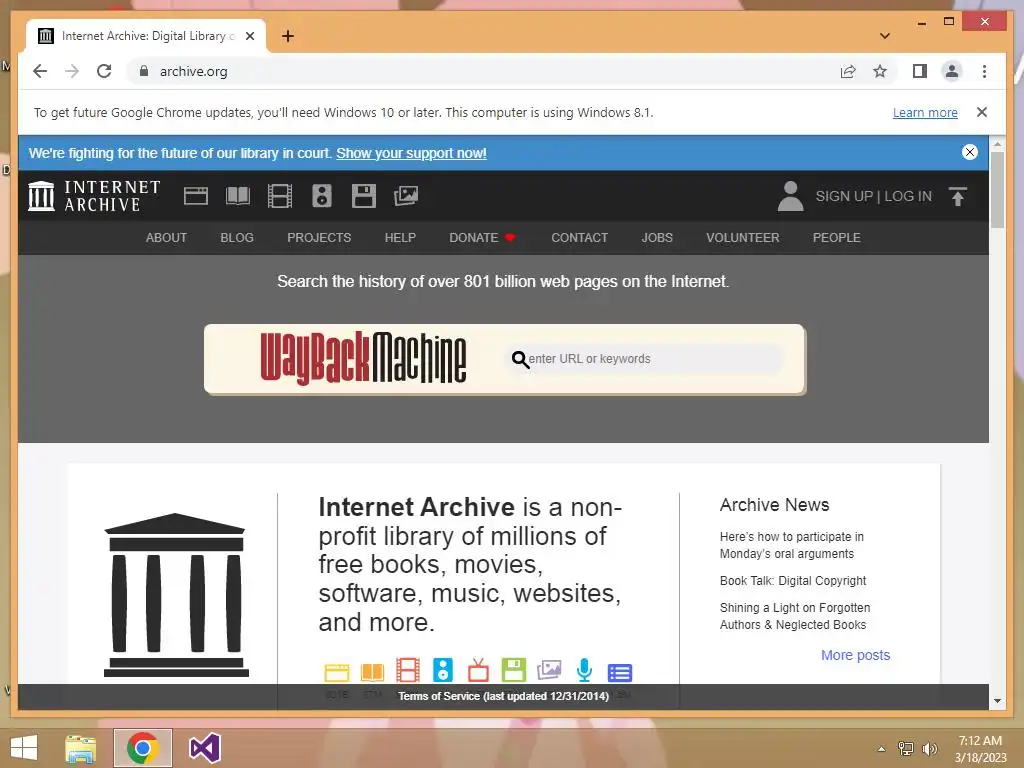Click the network tray icon
The height and width of the screenshot is (768, 1024).
coord(906,749)
